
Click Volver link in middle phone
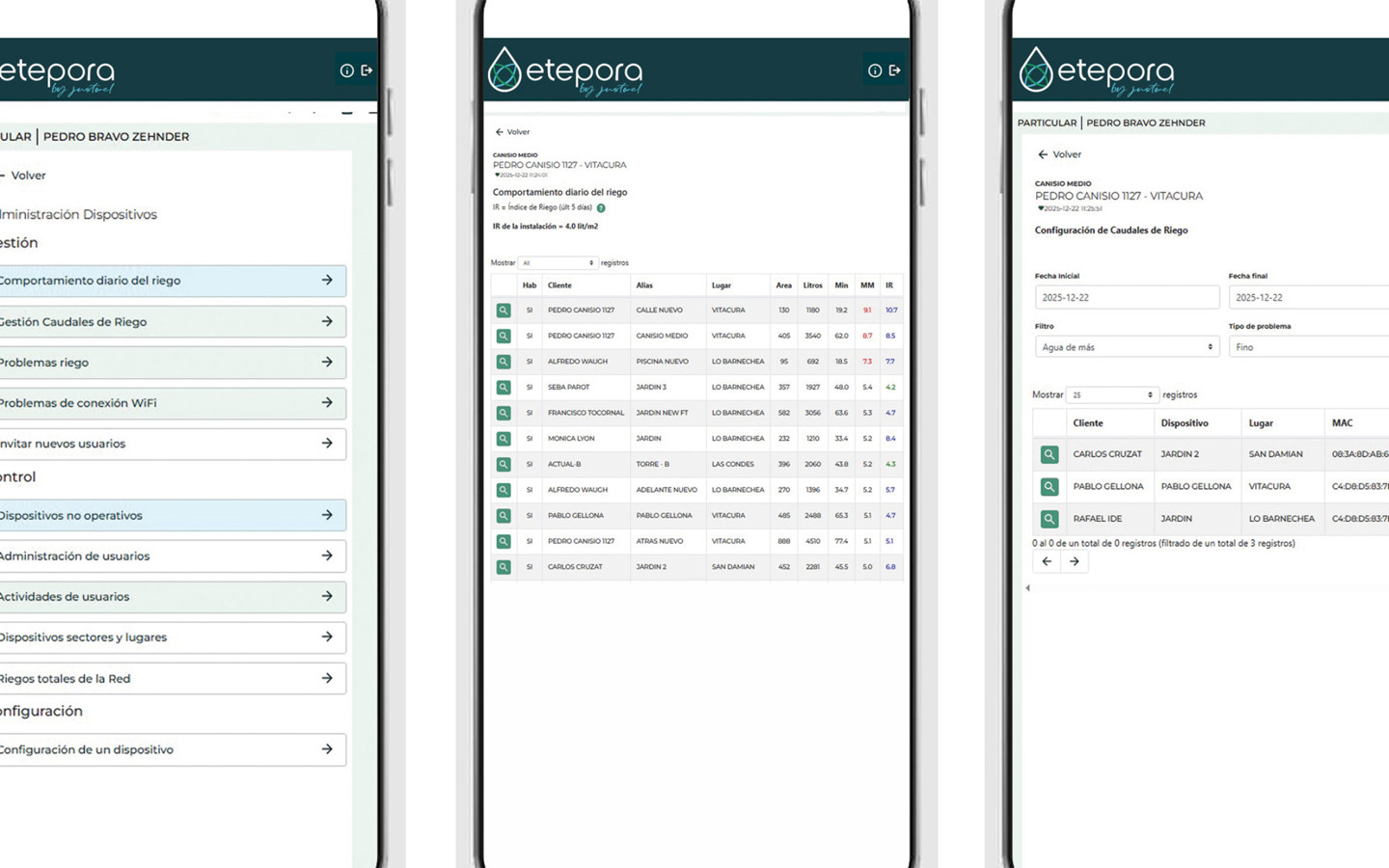[513, 132]
